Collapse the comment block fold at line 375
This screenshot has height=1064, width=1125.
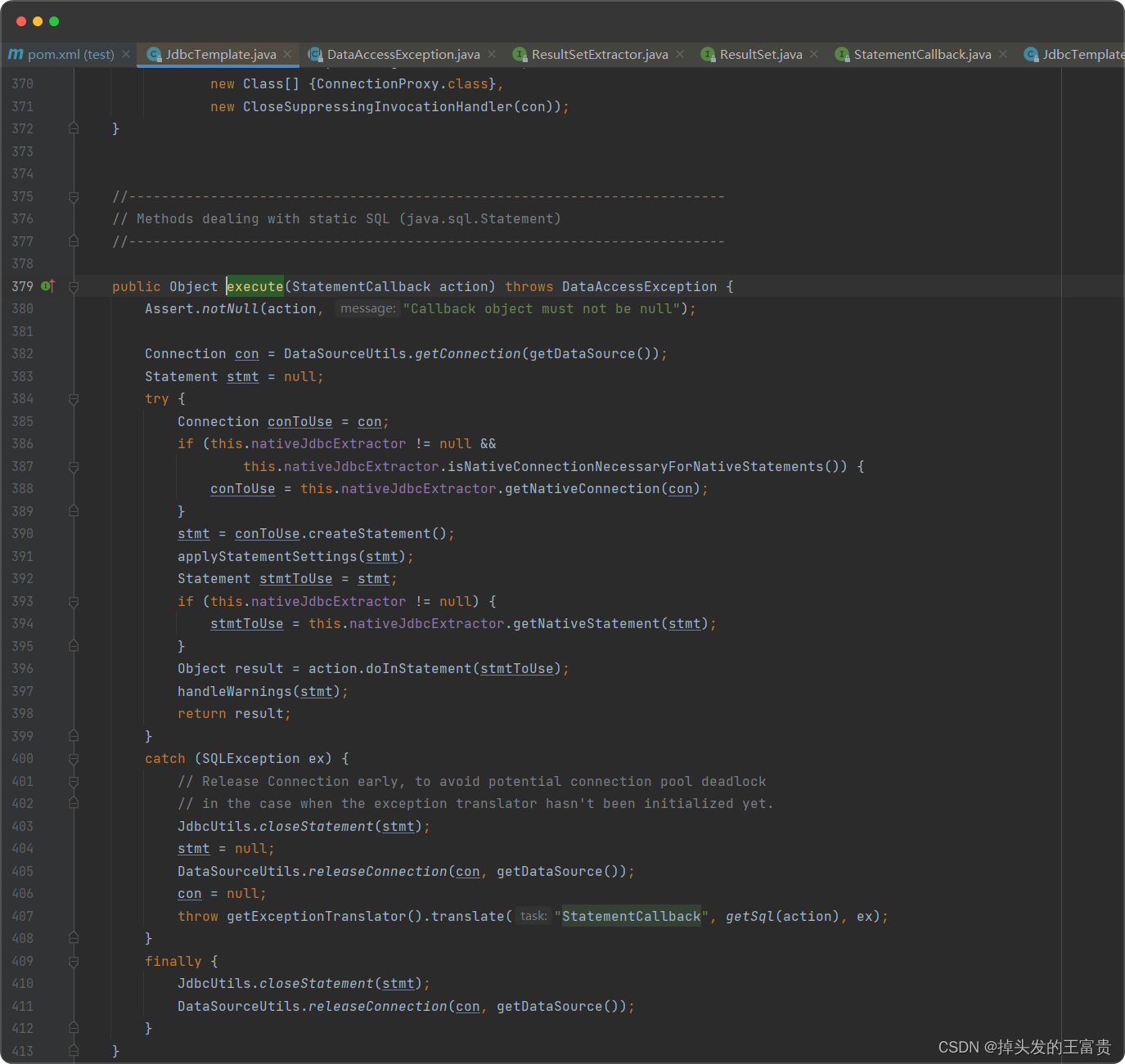click(74, 197)
